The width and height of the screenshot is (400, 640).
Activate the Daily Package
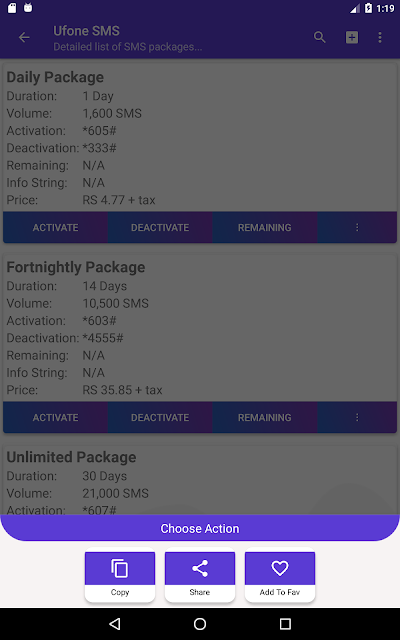point(55,227)
